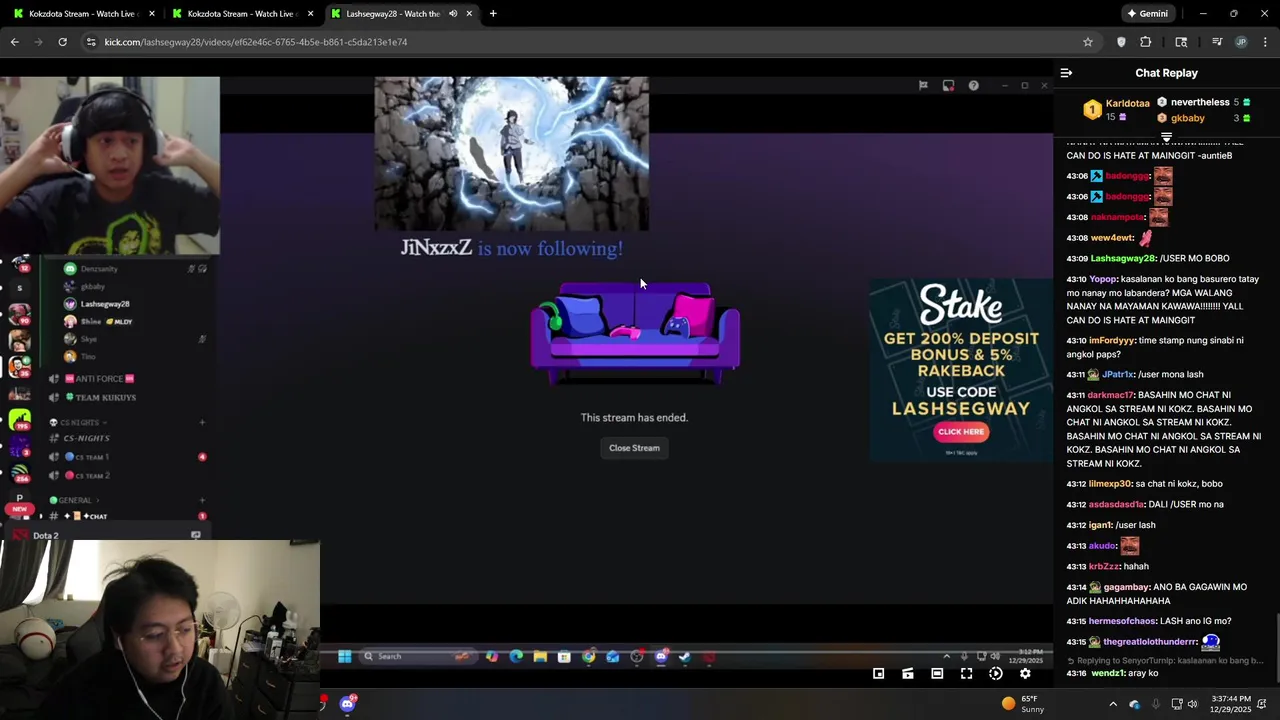Mute the Lashsegway28 tab via speaker icon
1280x720 pixels.
[x=453, y=14]
